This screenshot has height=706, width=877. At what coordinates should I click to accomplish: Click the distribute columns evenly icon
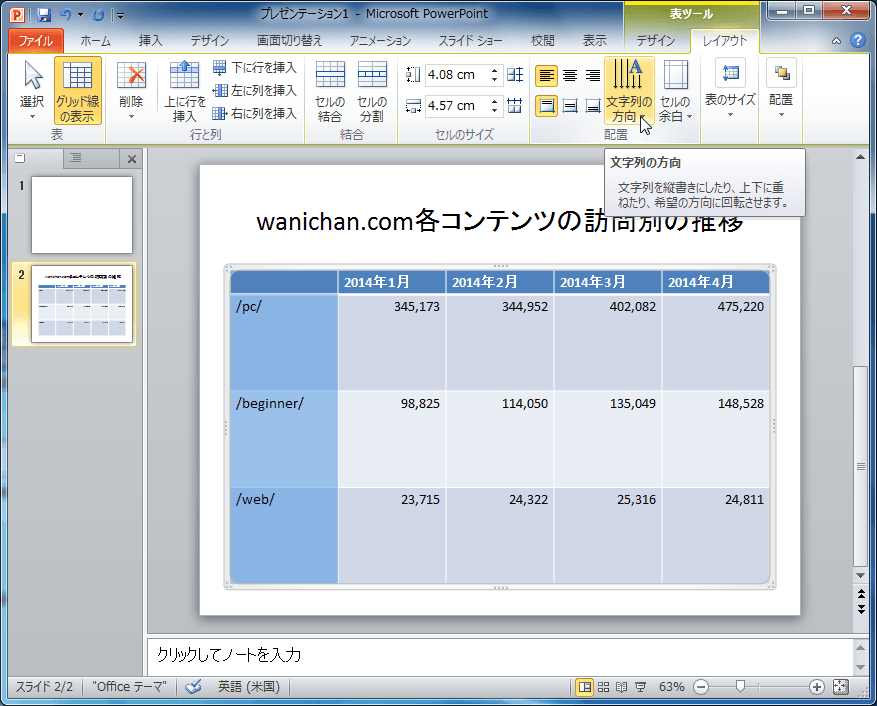pos(515,105)
